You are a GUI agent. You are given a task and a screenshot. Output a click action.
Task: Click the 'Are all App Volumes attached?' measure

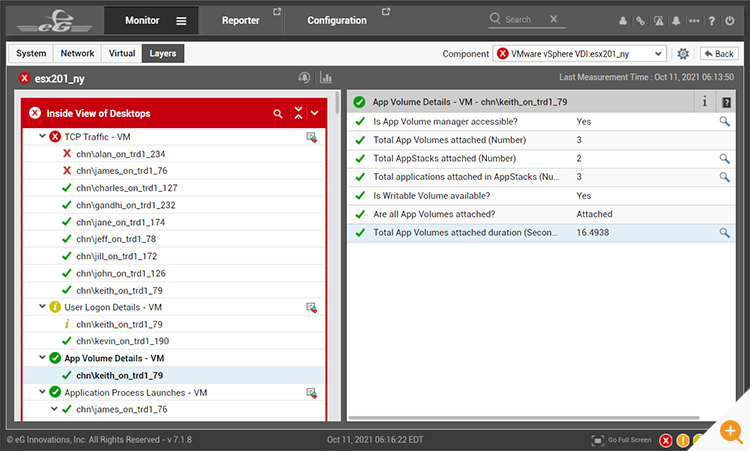pyautogui.click(x=541, y=214)
